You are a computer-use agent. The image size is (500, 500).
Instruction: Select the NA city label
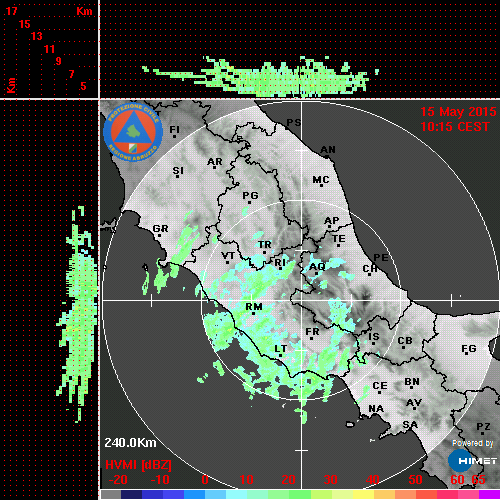(x=376, y=409)
